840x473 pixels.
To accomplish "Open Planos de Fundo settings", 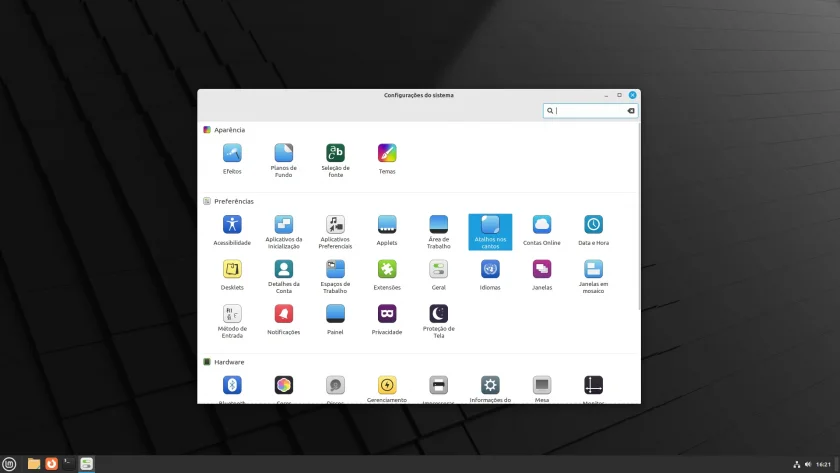I will point(283,160).
